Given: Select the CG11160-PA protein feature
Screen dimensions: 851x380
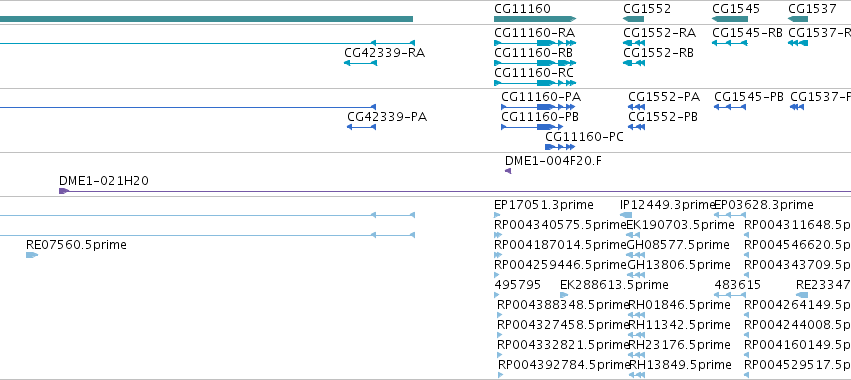Looking at the screenshot, I should coord(538,107).
